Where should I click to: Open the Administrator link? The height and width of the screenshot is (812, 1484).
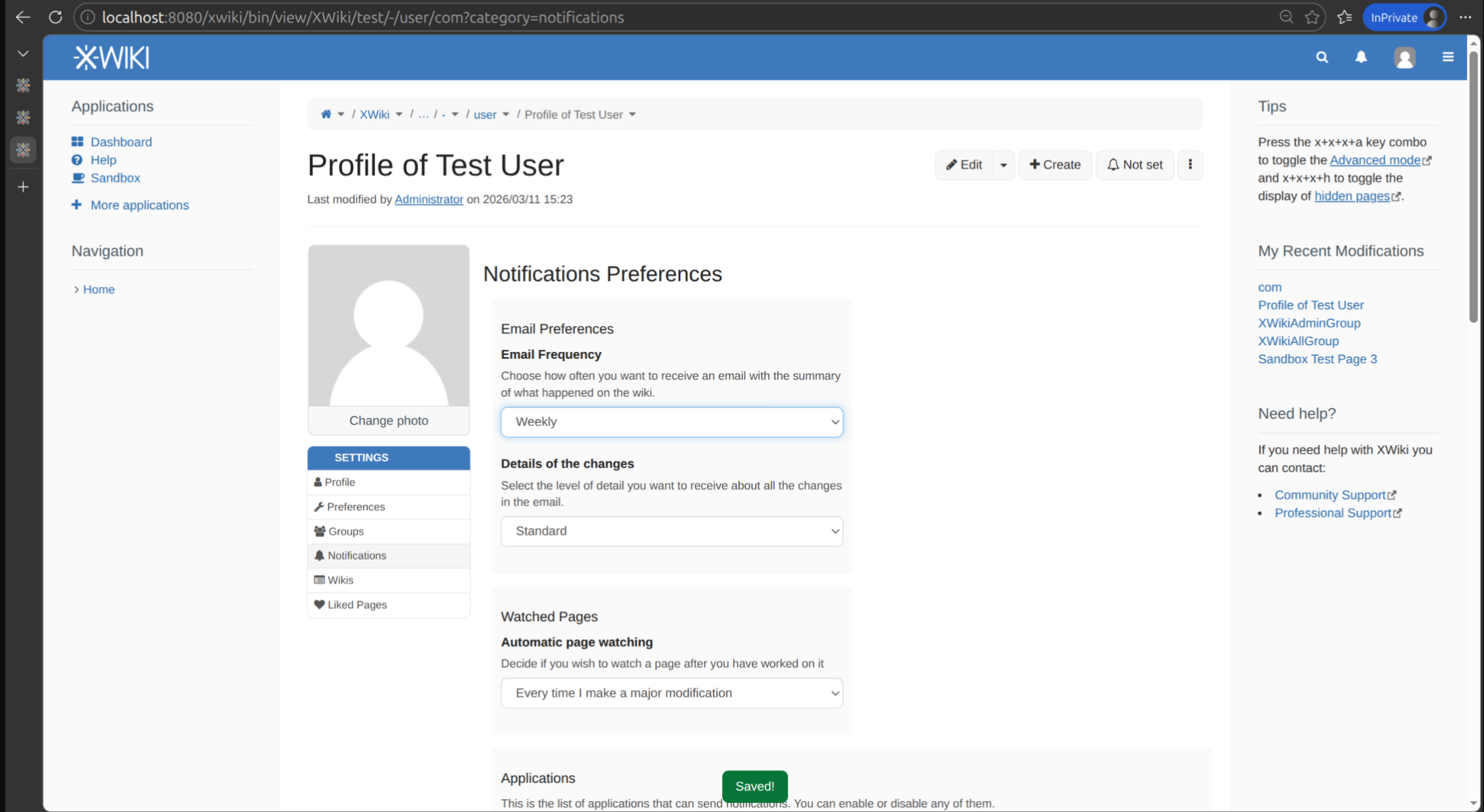point(428,199)
